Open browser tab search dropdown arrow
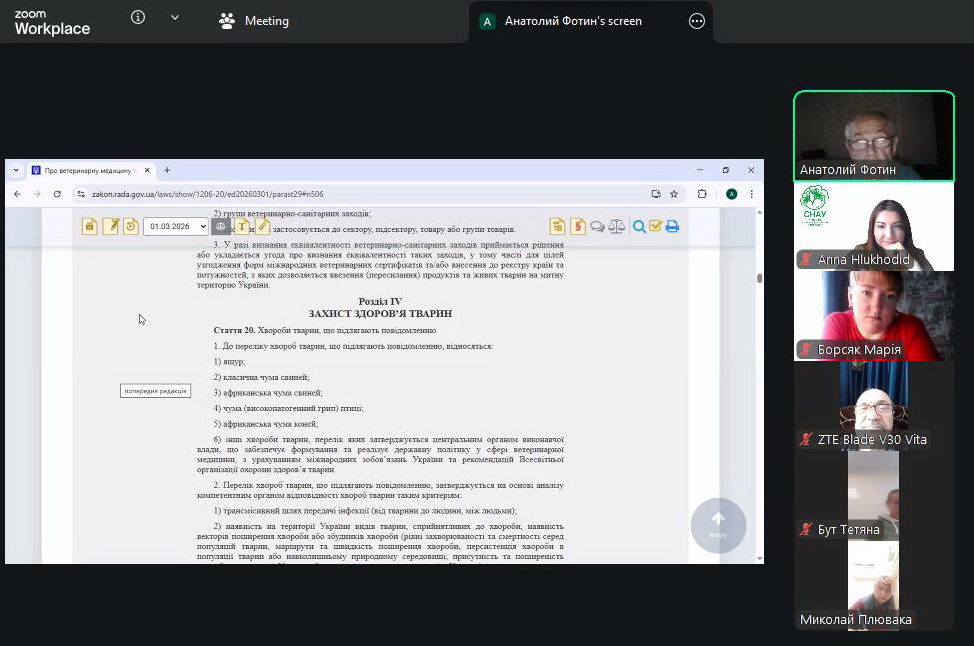The image size is (974, 646). (16, 171)
